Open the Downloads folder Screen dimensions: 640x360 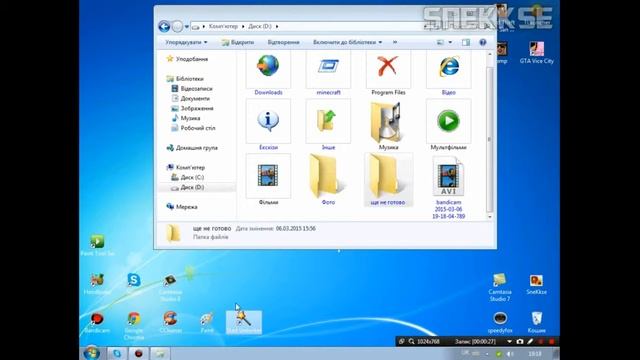click(x=268, y=73)
